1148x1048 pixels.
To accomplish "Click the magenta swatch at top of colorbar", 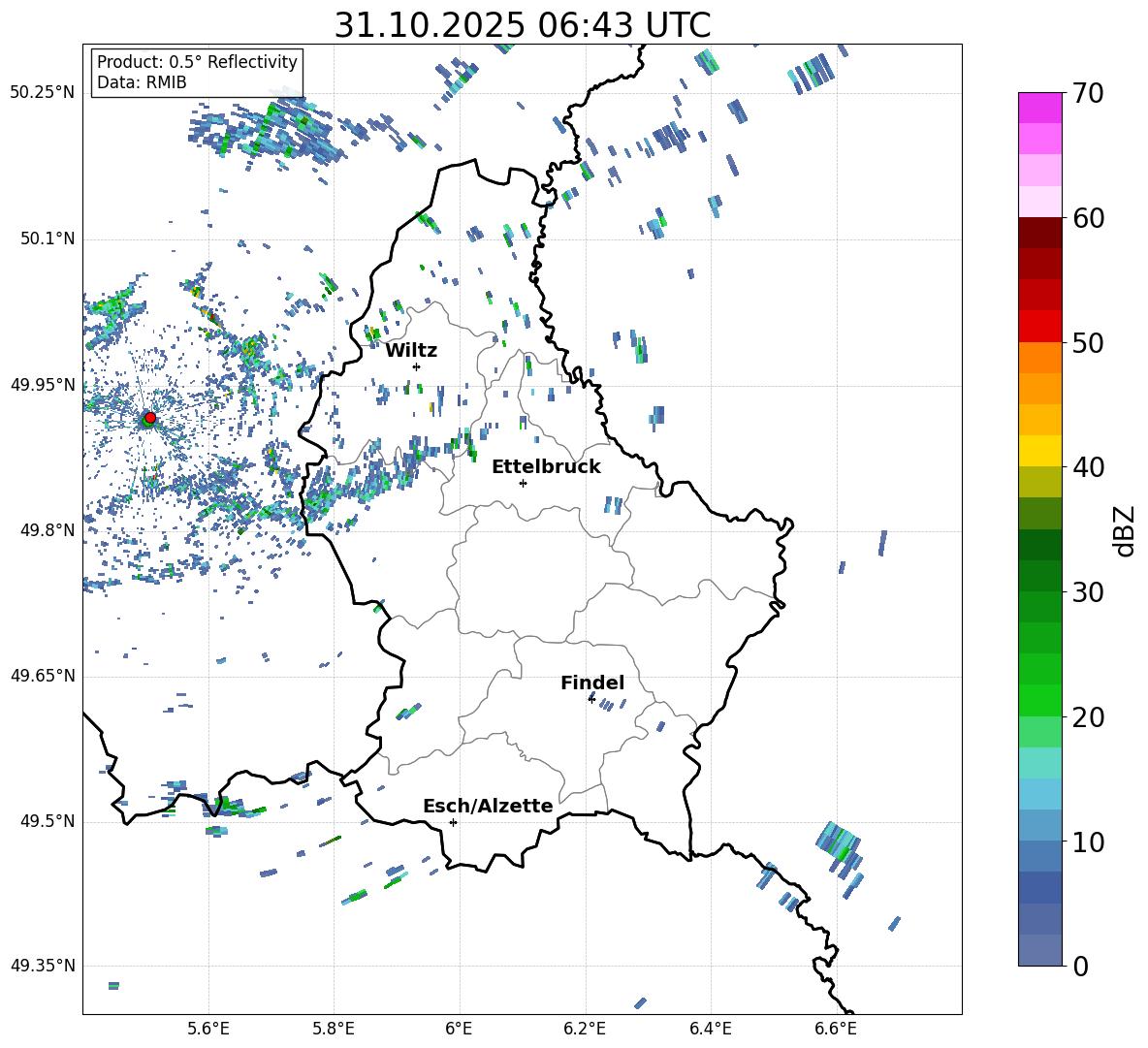I will (x=1040, y=108).
